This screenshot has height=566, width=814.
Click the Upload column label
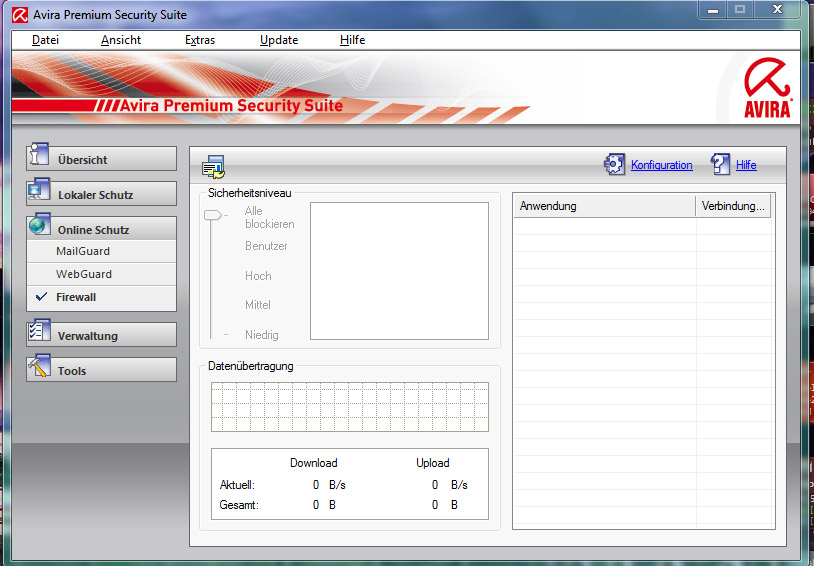coord(432,463)
